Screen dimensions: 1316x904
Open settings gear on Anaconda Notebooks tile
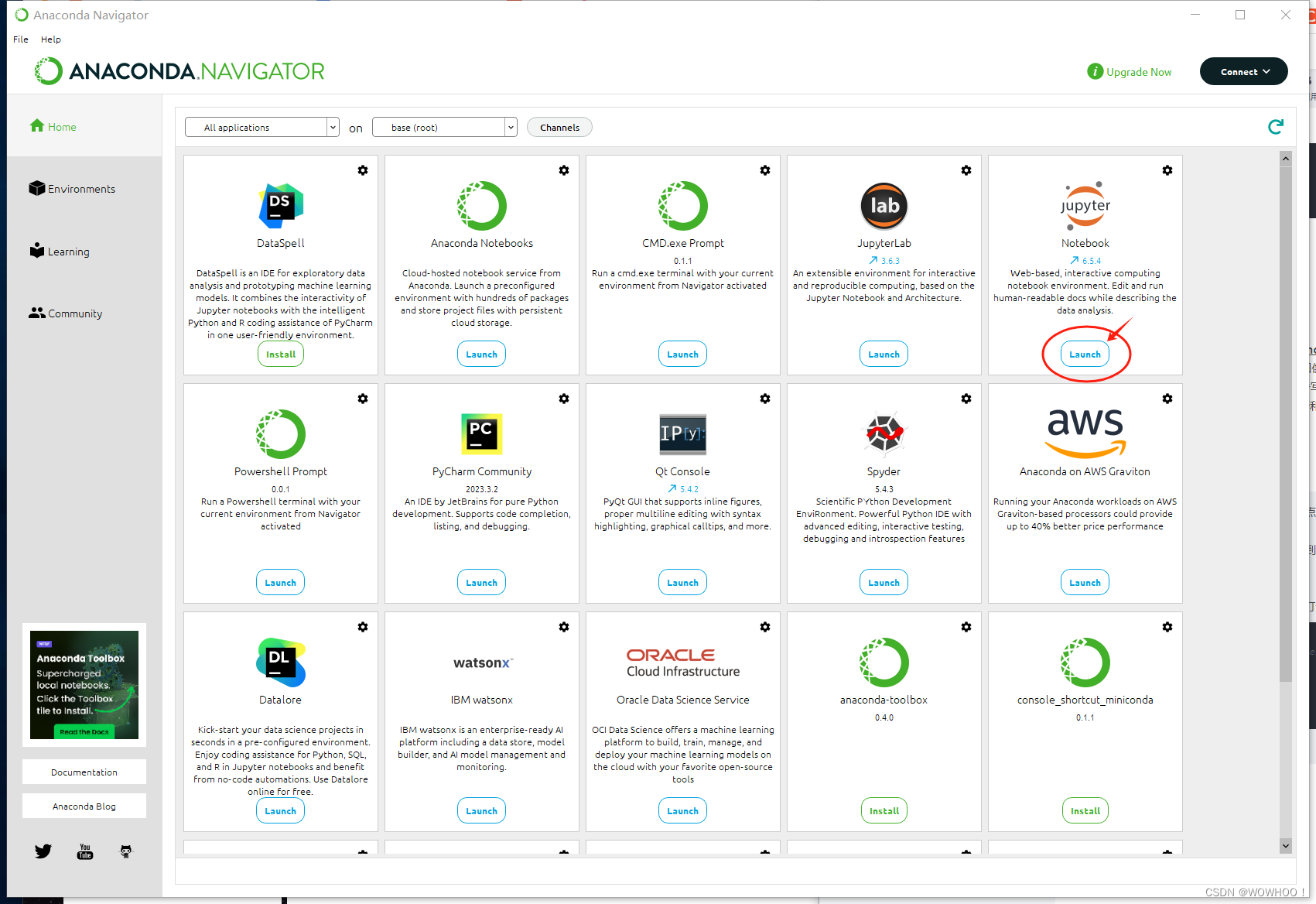[x=564, y=170]
